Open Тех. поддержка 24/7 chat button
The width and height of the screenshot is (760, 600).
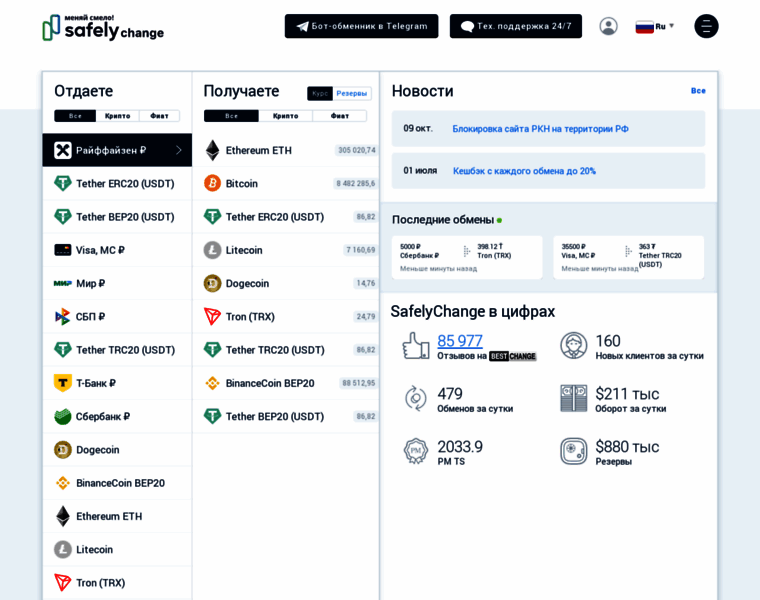[516, 26]
